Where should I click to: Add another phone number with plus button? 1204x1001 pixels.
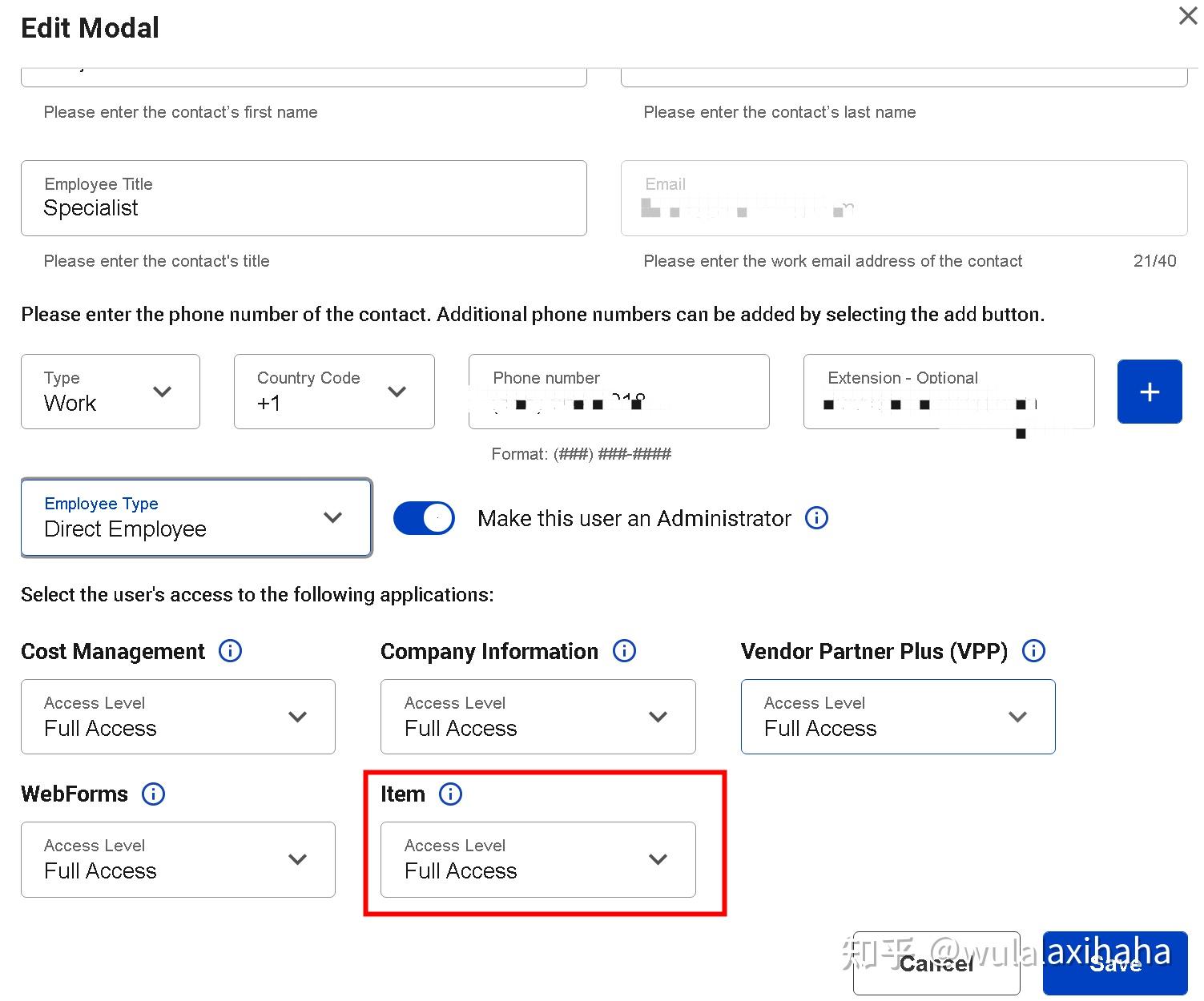1149,392
